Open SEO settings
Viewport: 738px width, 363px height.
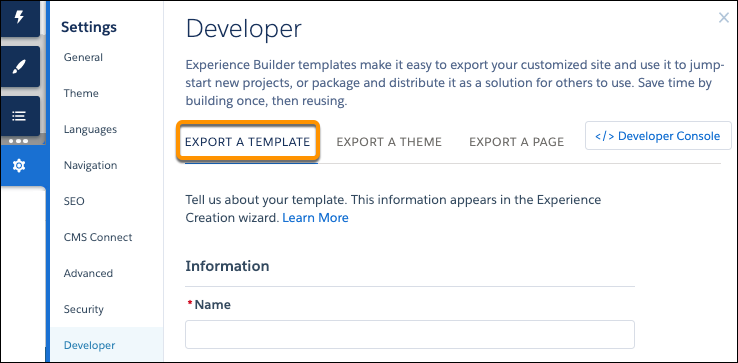(x=74, y=201)
